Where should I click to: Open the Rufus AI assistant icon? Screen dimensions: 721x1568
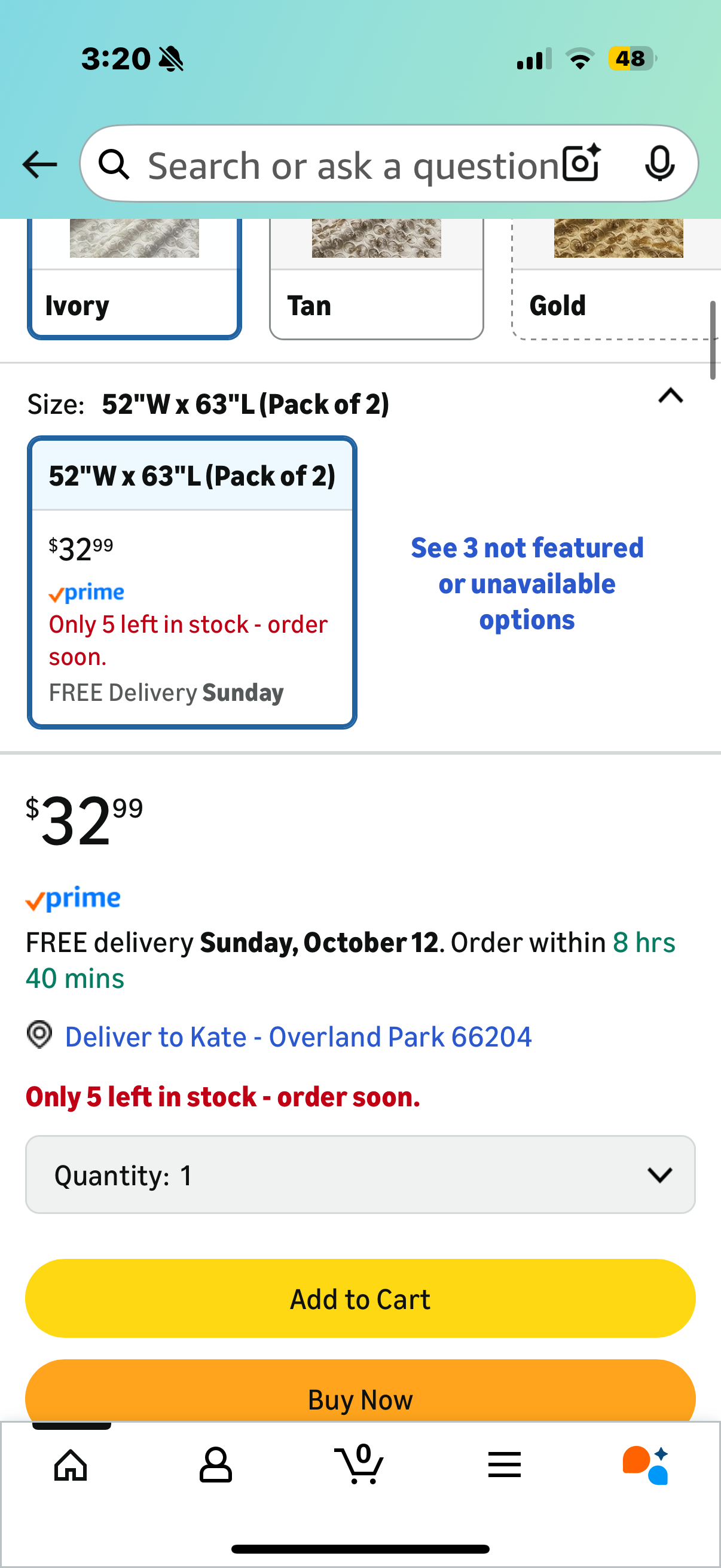(646, 1465)
